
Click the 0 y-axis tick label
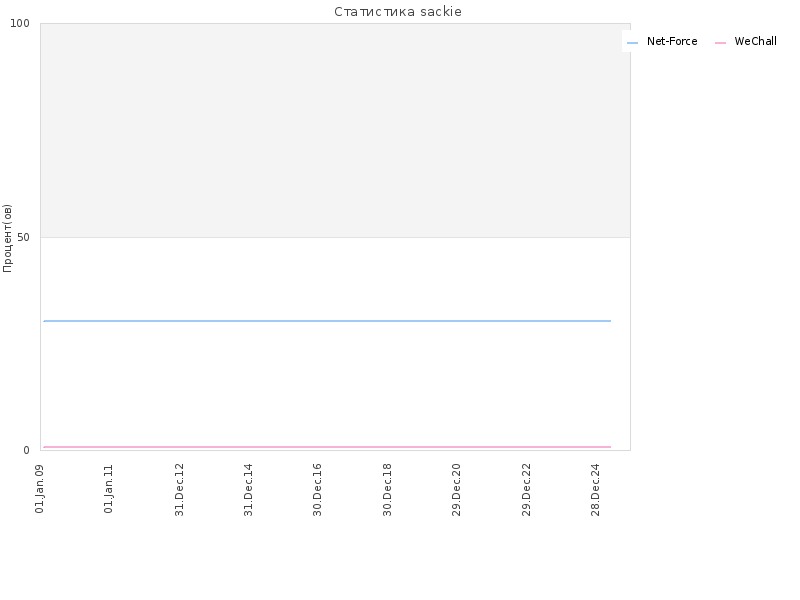pos(27,450)
